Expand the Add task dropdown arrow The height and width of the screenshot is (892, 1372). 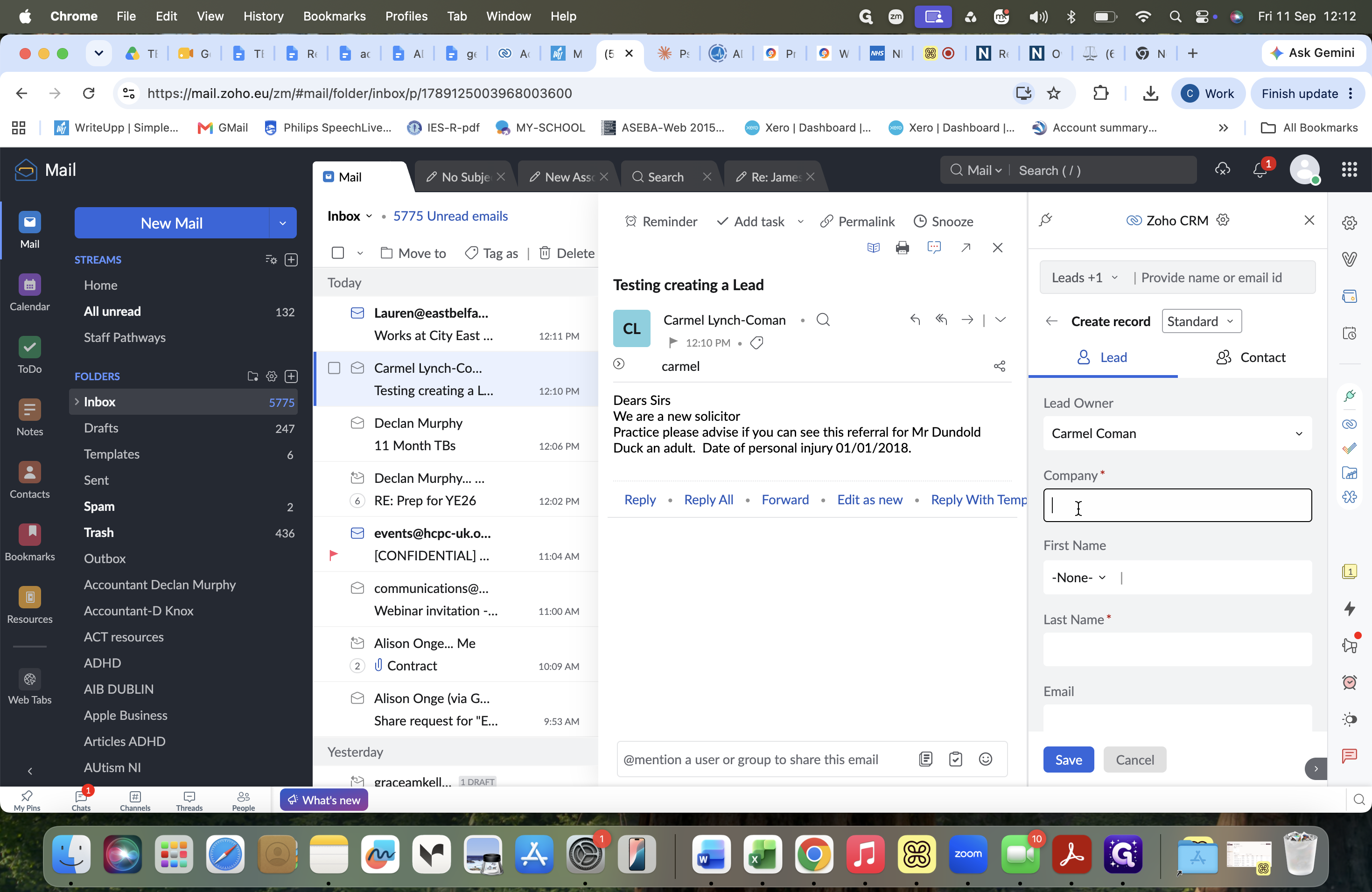801,222
